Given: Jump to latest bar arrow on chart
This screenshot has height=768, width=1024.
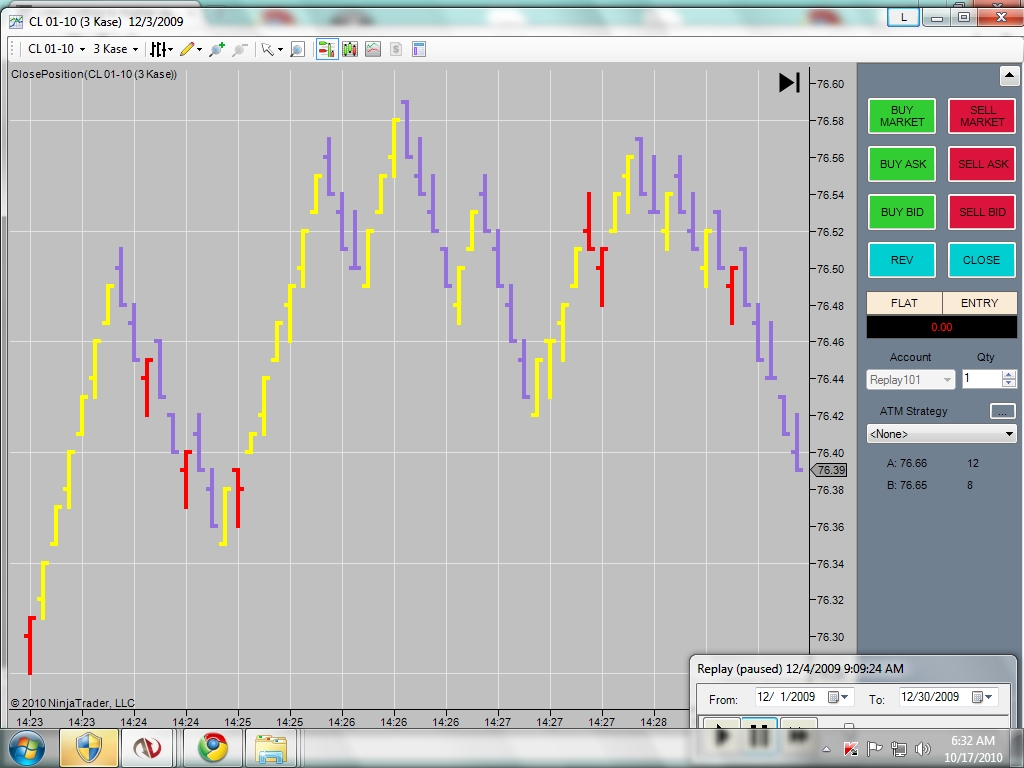Looking at the screenshot, I should click(789, 82).
